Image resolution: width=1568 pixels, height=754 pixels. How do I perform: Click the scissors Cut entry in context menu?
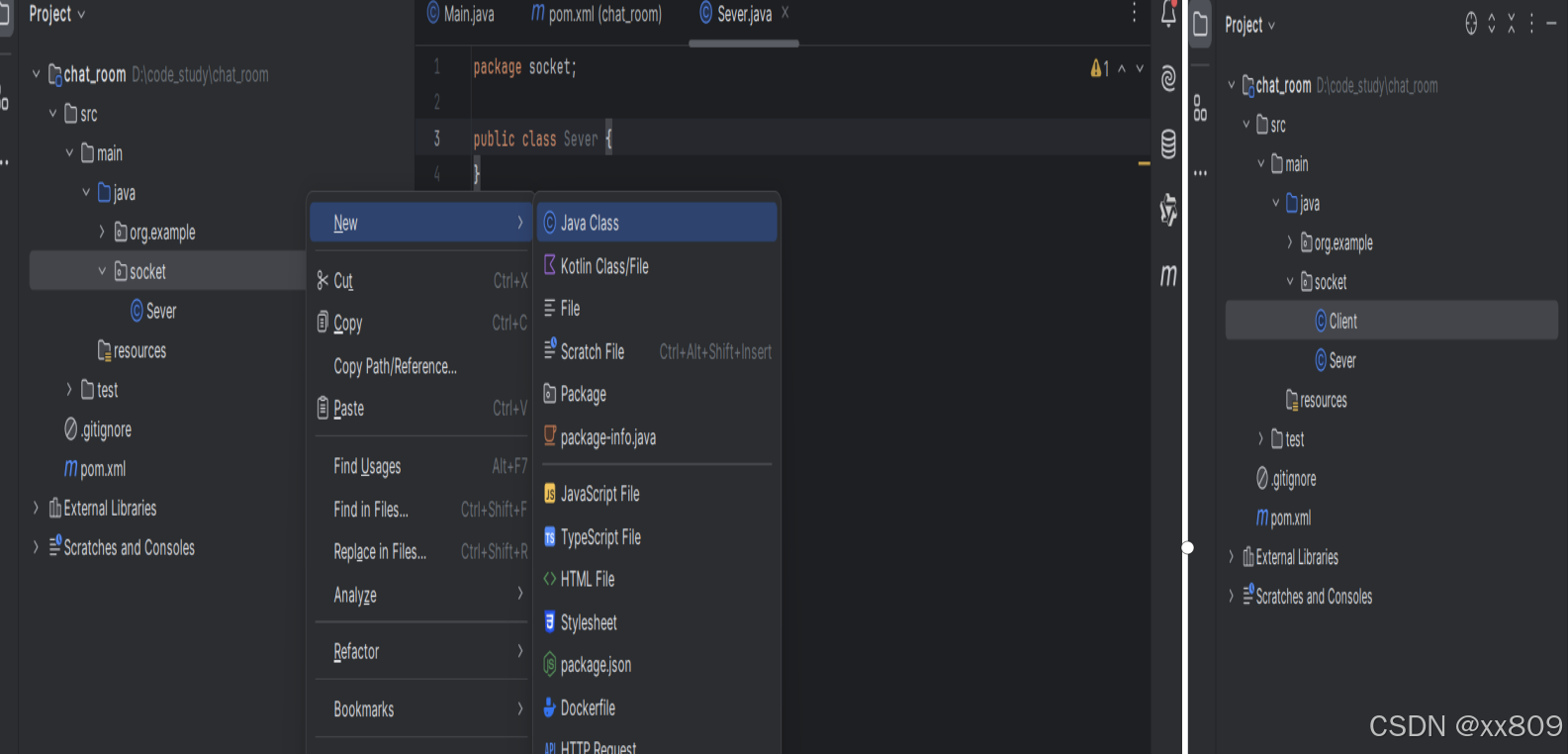pos(419,280)
